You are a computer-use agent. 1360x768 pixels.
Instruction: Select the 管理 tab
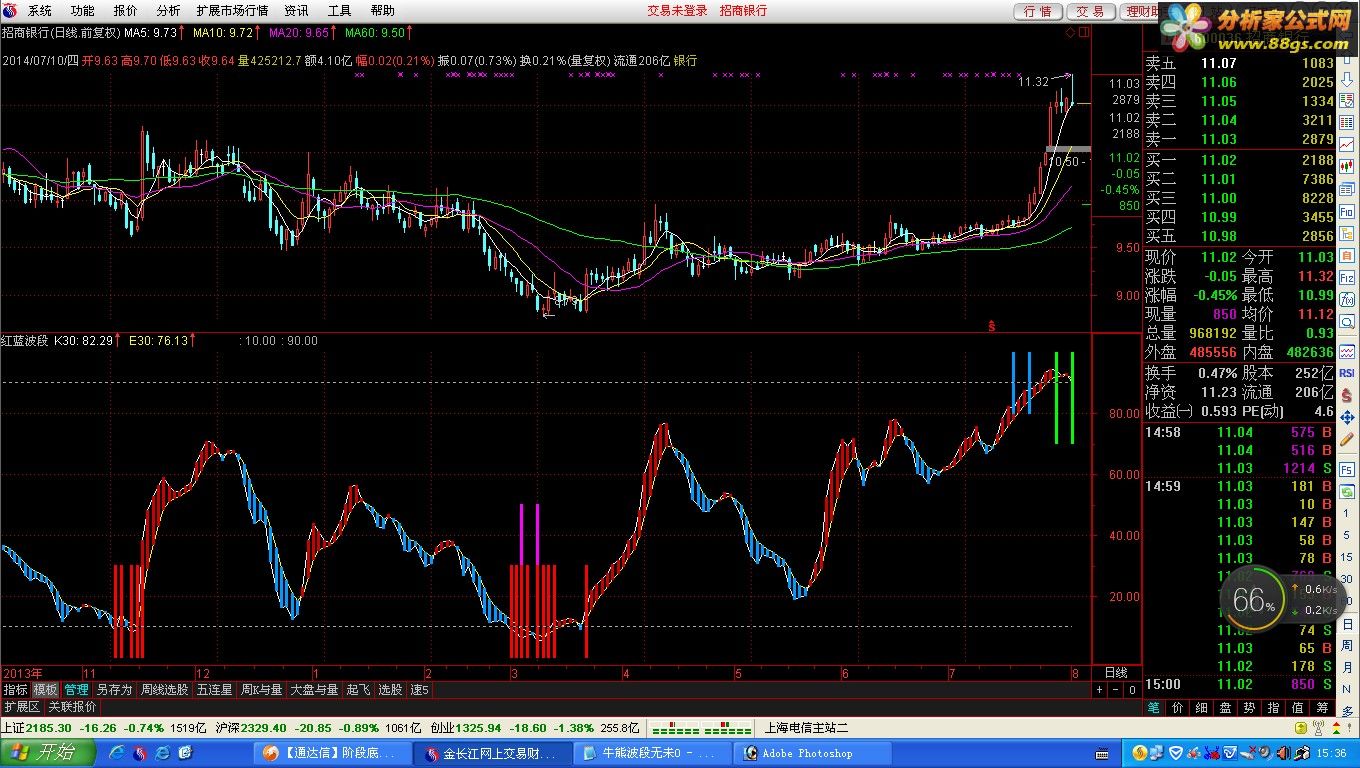[76, 690]
